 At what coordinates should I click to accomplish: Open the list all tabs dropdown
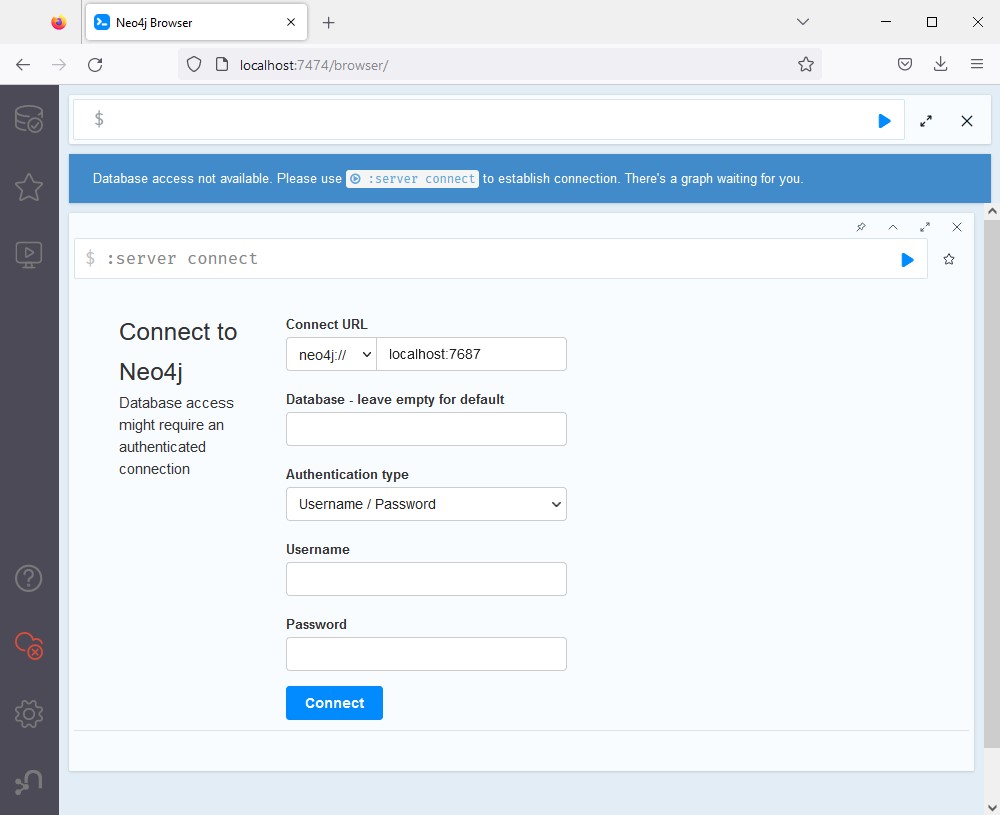[x=803, y=22]
